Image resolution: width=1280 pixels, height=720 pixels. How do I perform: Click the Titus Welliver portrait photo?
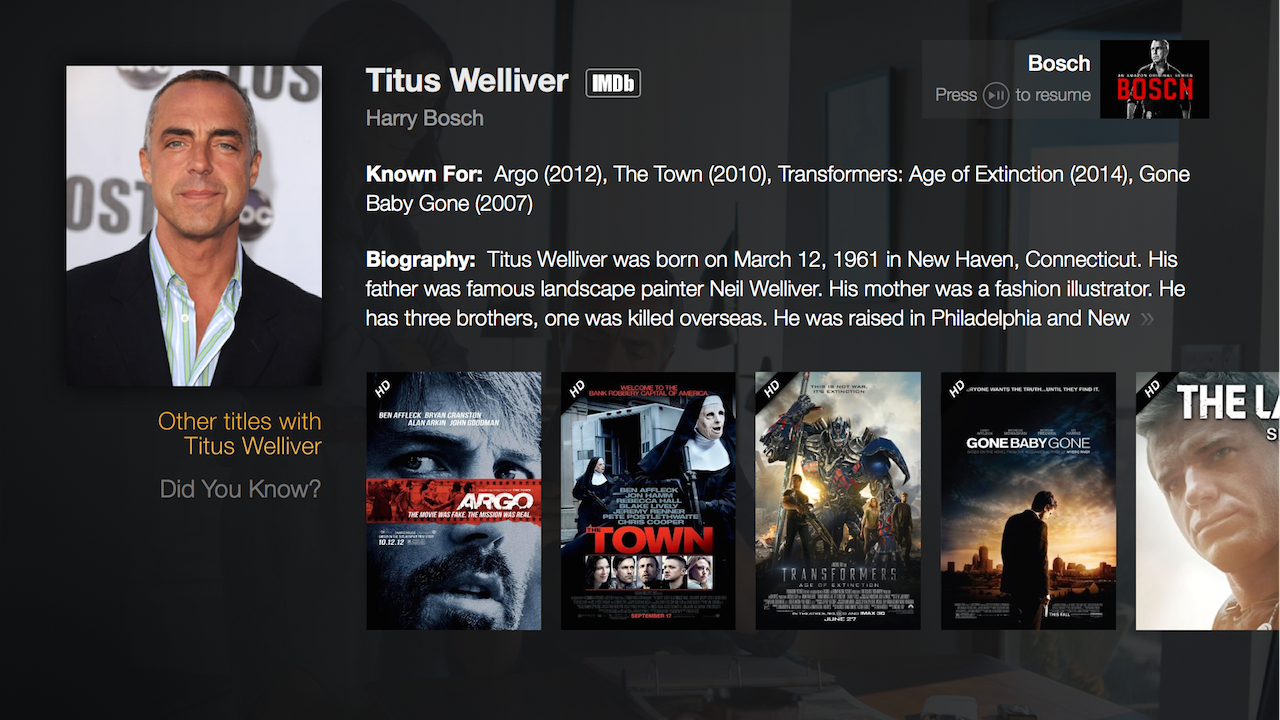194,226
